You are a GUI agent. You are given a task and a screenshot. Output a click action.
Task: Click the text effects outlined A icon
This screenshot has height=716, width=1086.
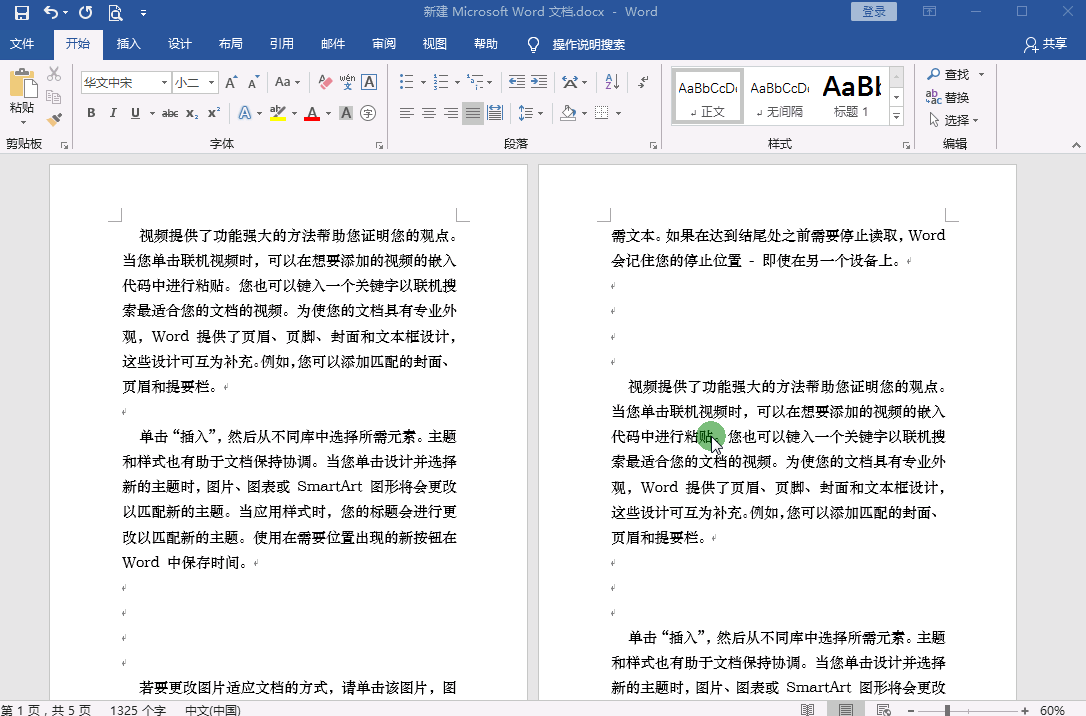[x=244, y=113]
